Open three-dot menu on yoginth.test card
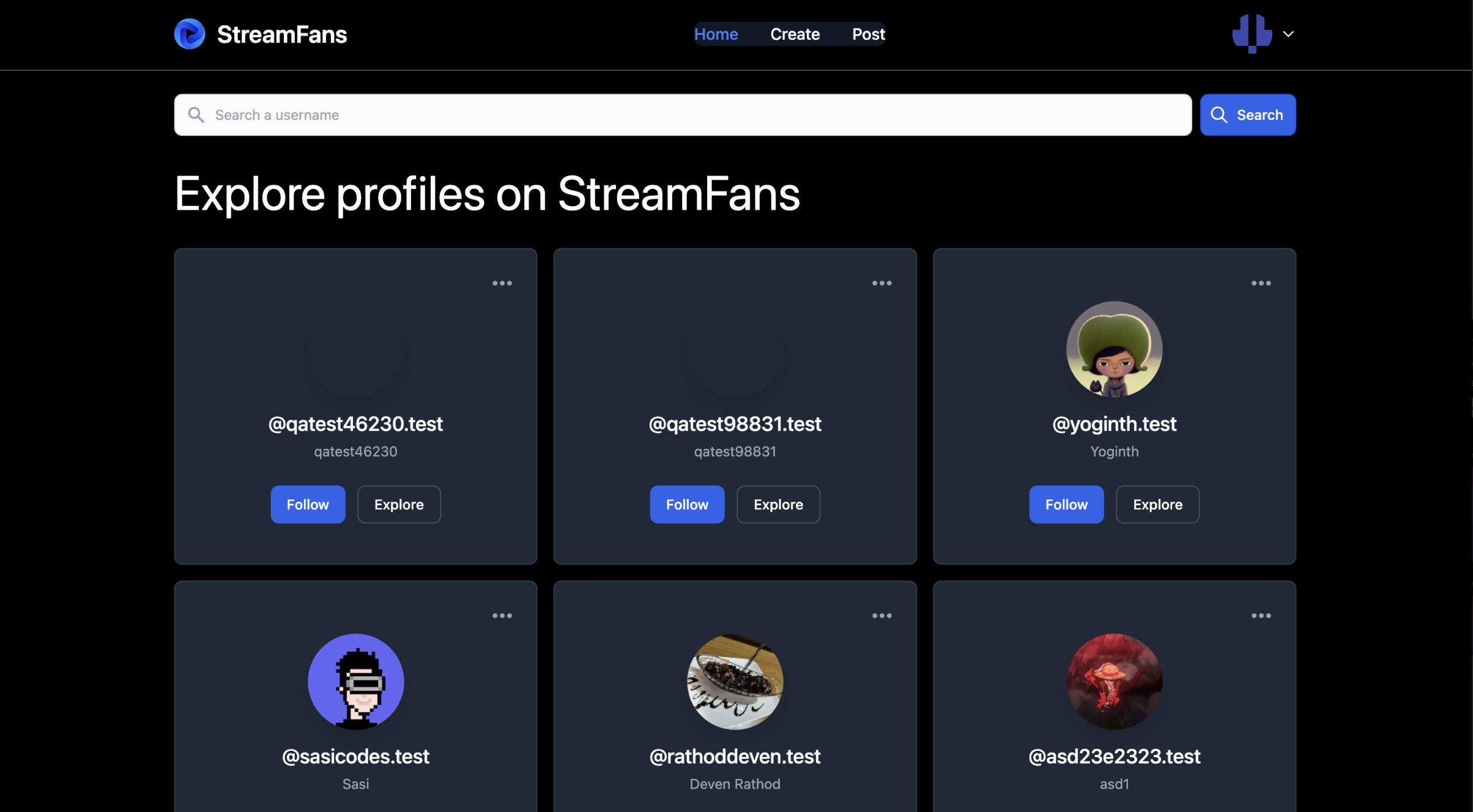Viewport: 1473px width, 812px height. coord(1261,283)
